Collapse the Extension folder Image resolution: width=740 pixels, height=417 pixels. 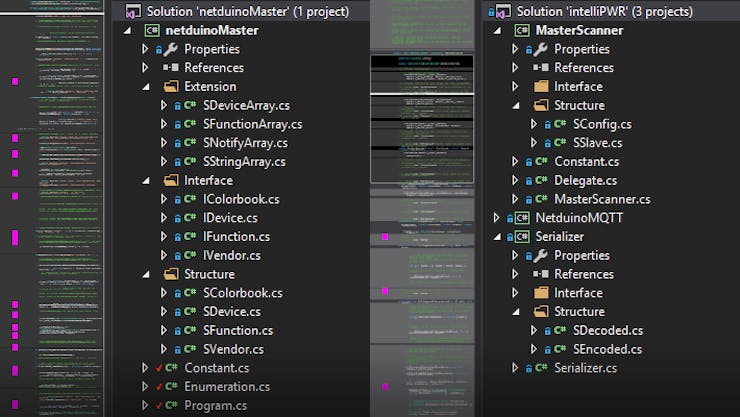[146, 87]
